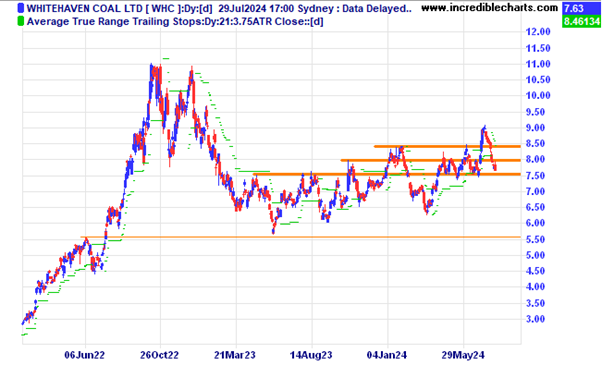
Task: Click the 12.00 price axis label
Action: tap(538, 32)
